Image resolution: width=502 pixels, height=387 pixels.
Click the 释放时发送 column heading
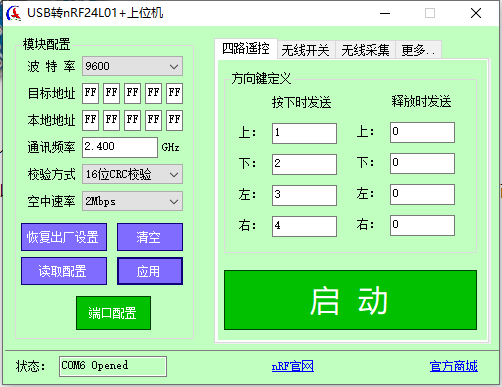421,101
